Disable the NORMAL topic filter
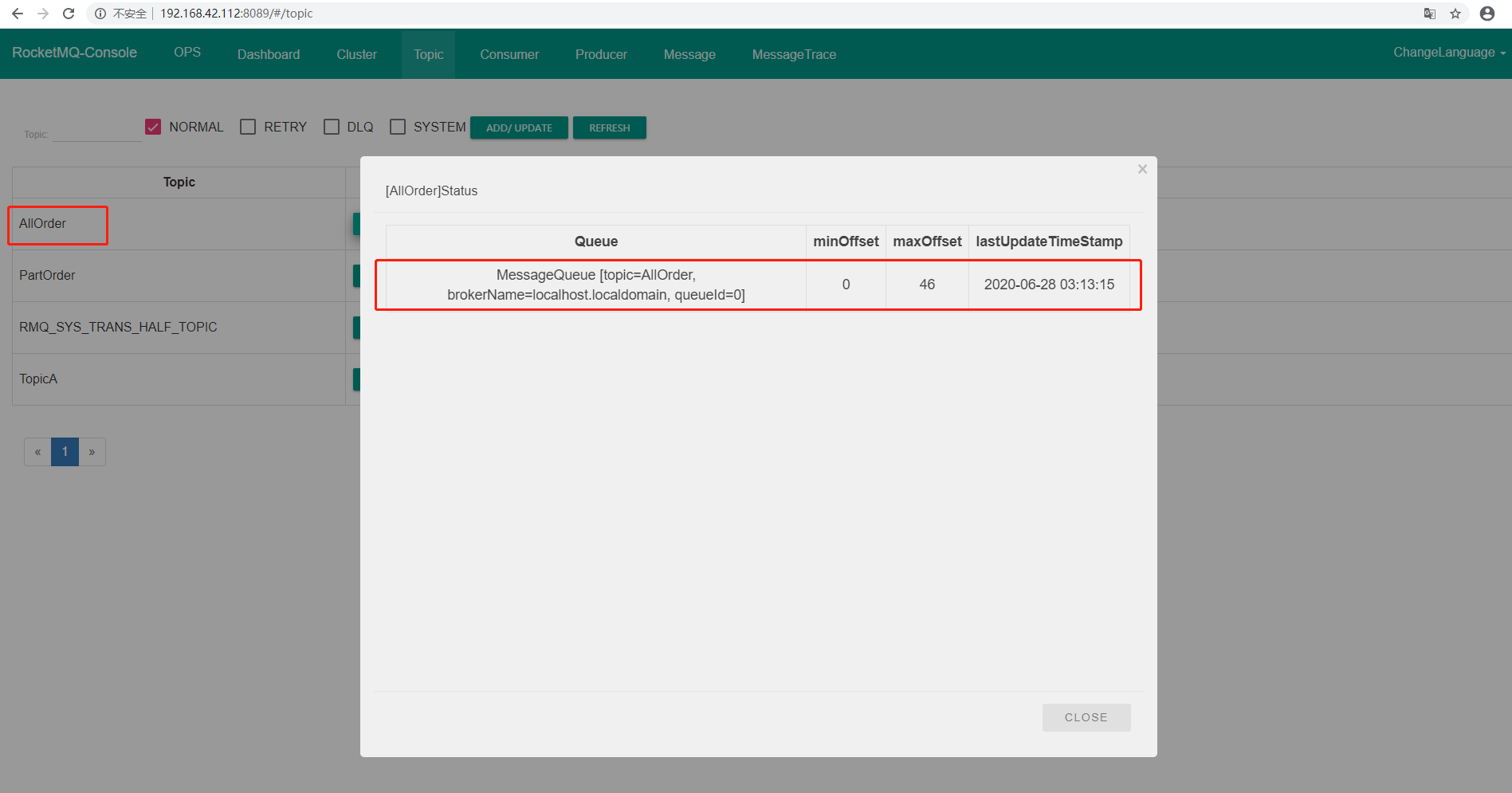The height and width of the screenshot is (793, 1512). 152,126
